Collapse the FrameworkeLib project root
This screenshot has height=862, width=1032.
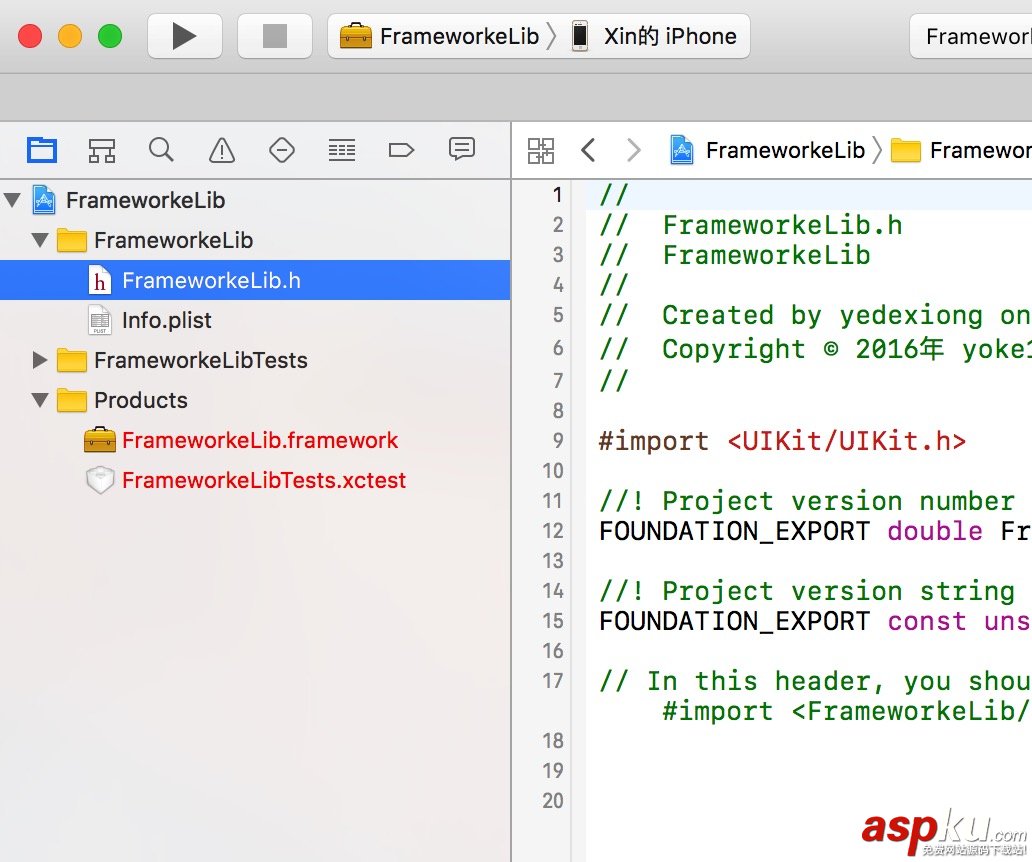[x=13, y=199]
